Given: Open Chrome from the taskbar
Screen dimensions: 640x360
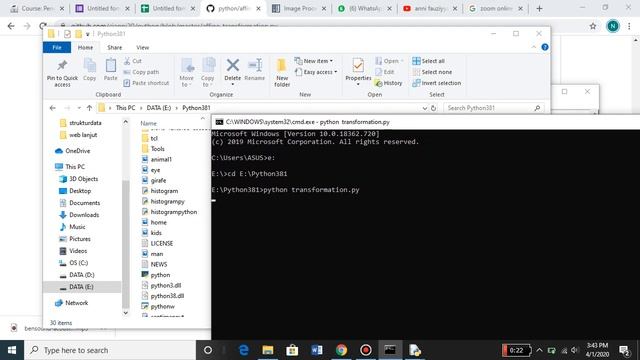Looking at the screenshot, I should click(341, 350).
